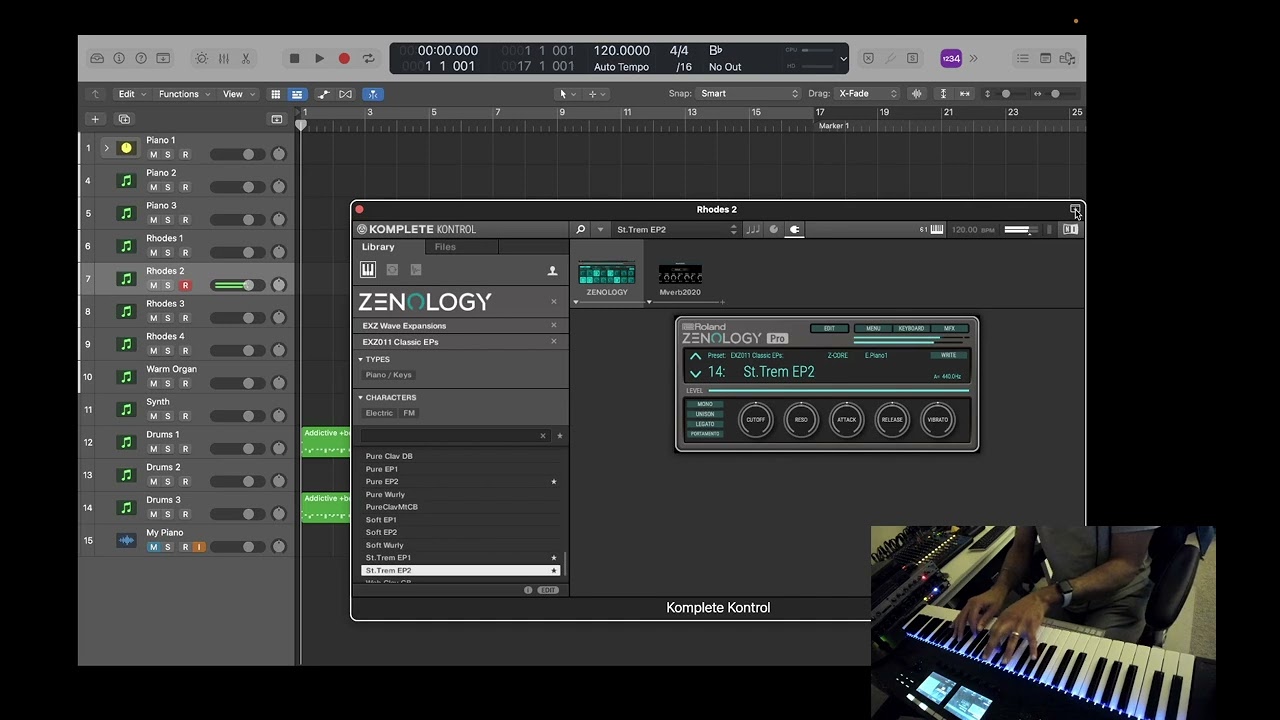Toggle the blue Catch playhead button

tap(372, 94)
